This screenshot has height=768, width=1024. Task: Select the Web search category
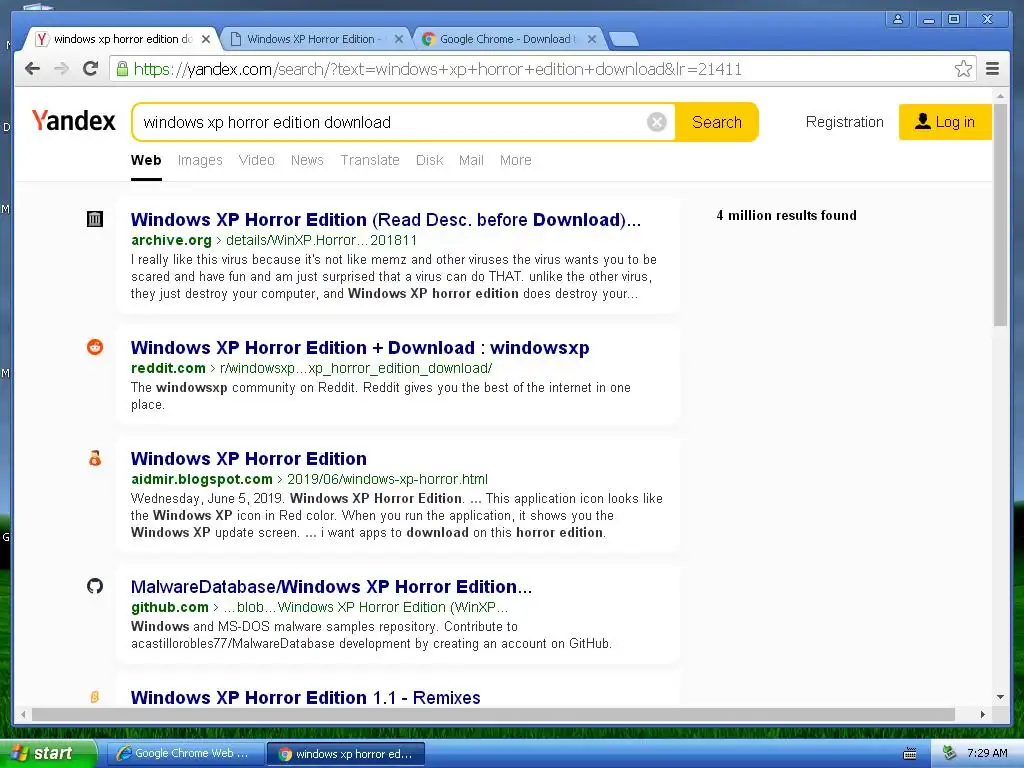(x=146, y=160)
